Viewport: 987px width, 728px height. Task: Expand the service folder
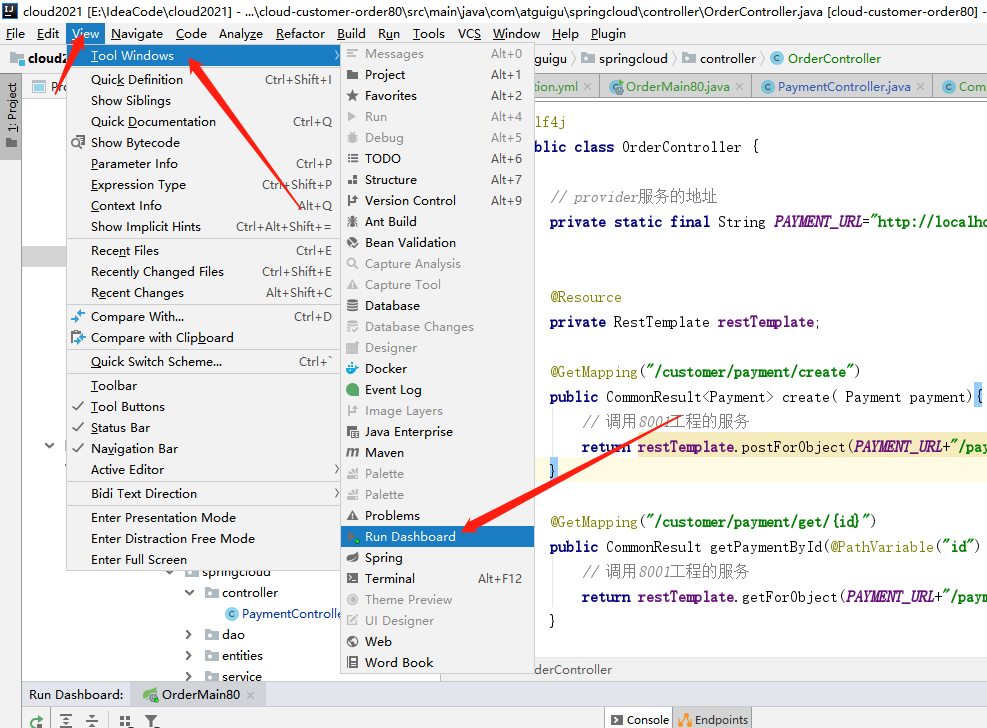188,676
